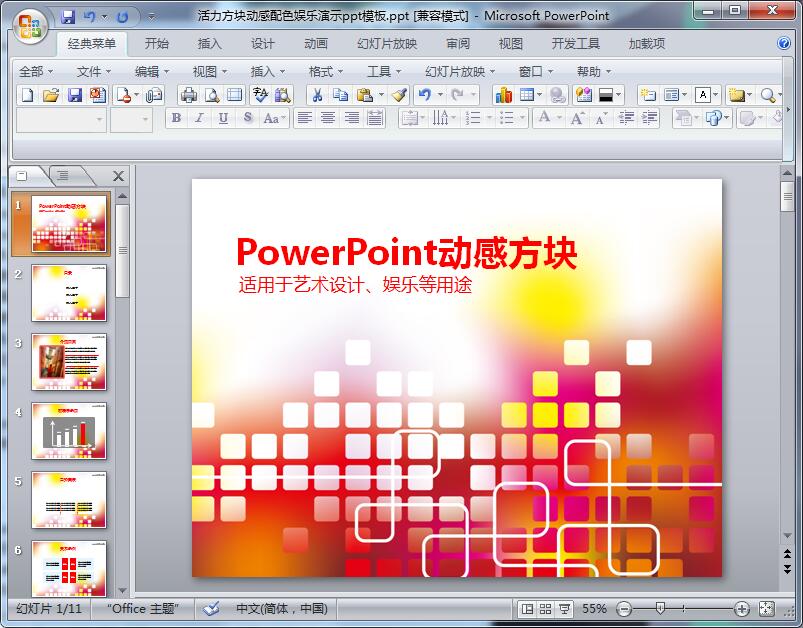The width and height of the screenshot is (803, 628).
Task: Switch to Normal view button
Action: point(526,609)
